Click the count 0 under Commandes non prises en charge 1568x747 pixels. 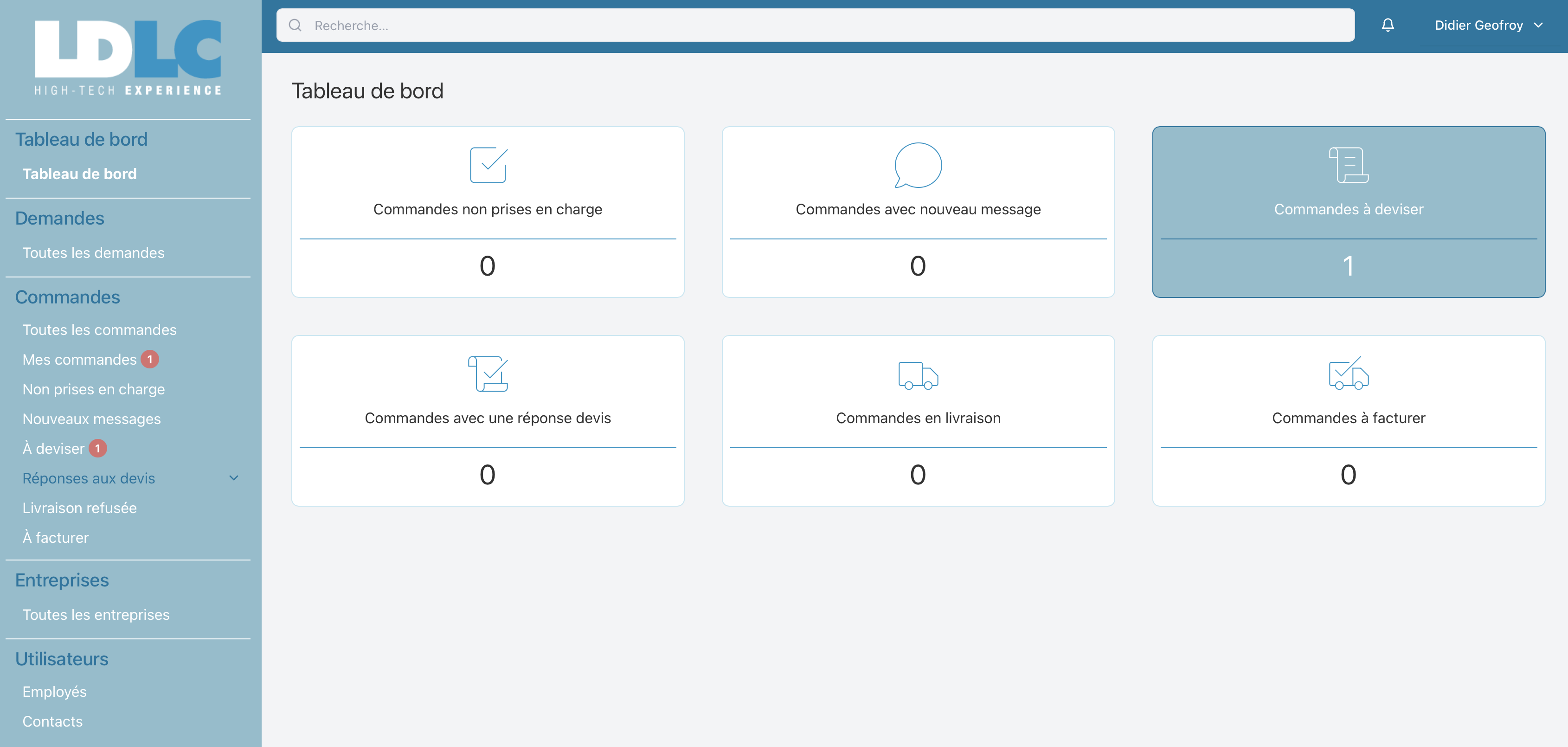pos(488,266)
